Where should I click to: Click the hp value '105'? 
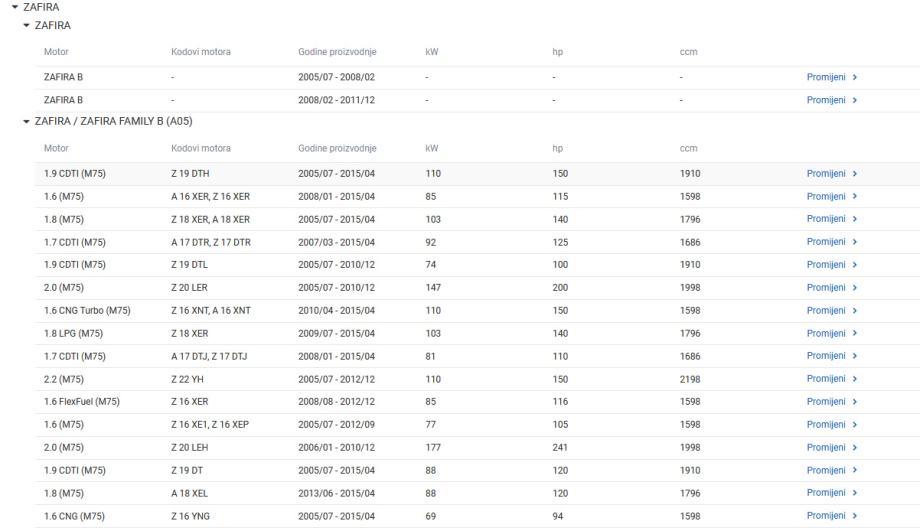tap(560, 424)
